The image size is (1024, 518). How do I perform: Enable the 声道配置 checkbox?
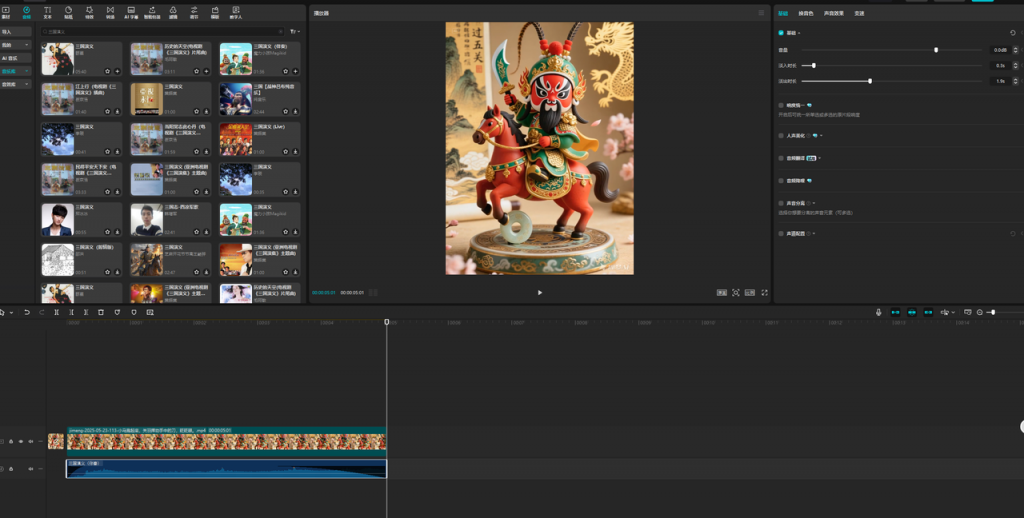click(781, 233)
